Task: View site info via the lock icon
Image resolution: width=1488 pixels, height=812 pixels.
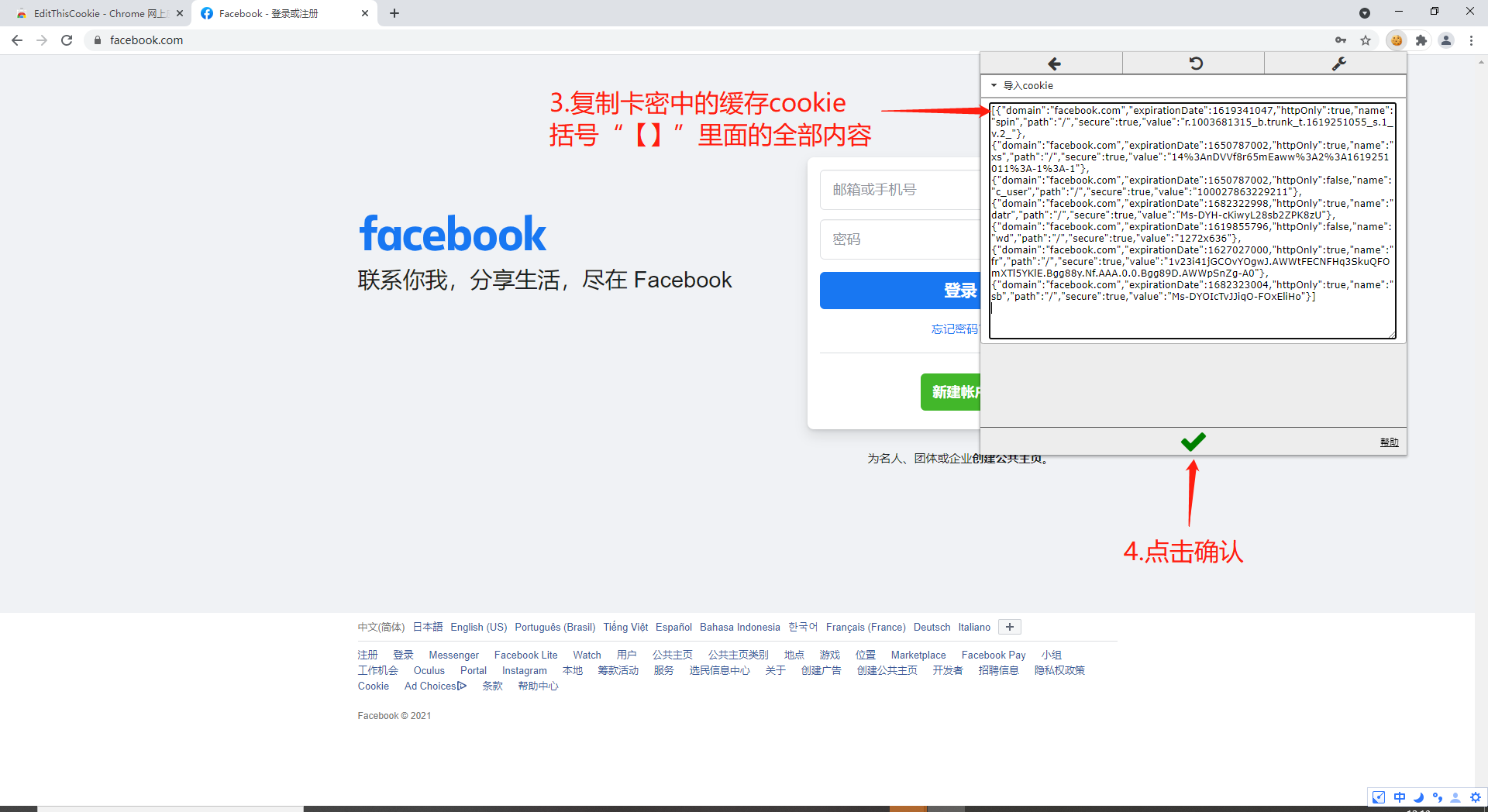Action: 98,40
